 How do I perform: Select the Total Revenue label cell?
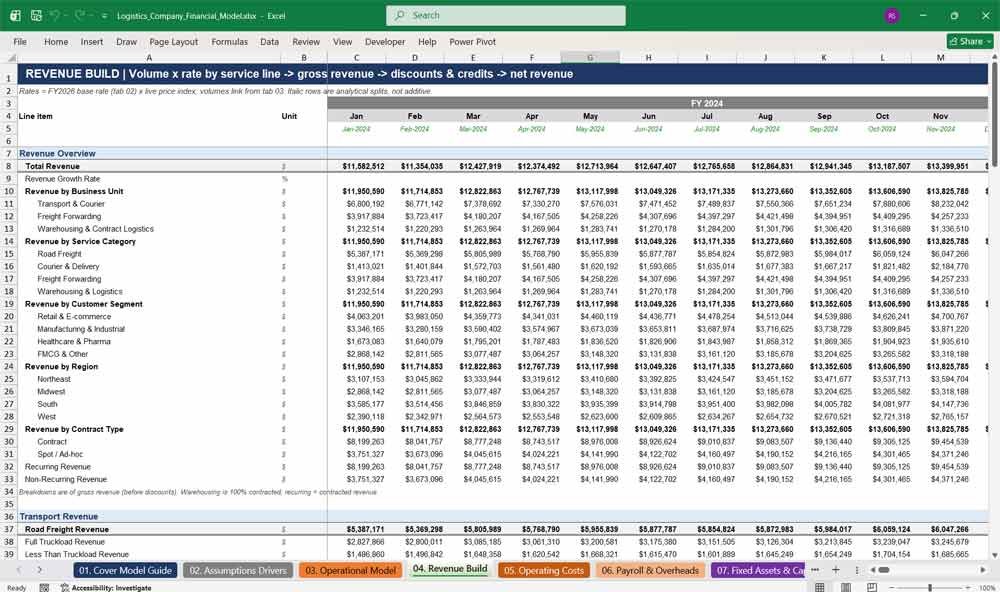click(x=149, y=166)
